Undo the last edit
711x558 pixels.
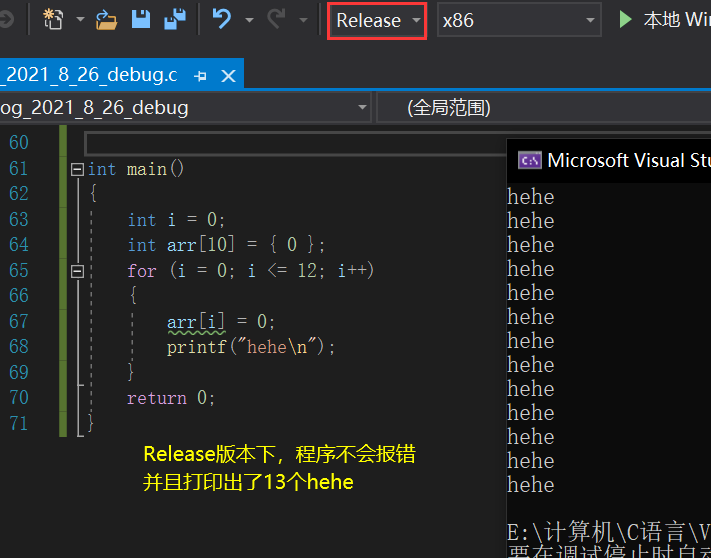click(x=222, y=19)
